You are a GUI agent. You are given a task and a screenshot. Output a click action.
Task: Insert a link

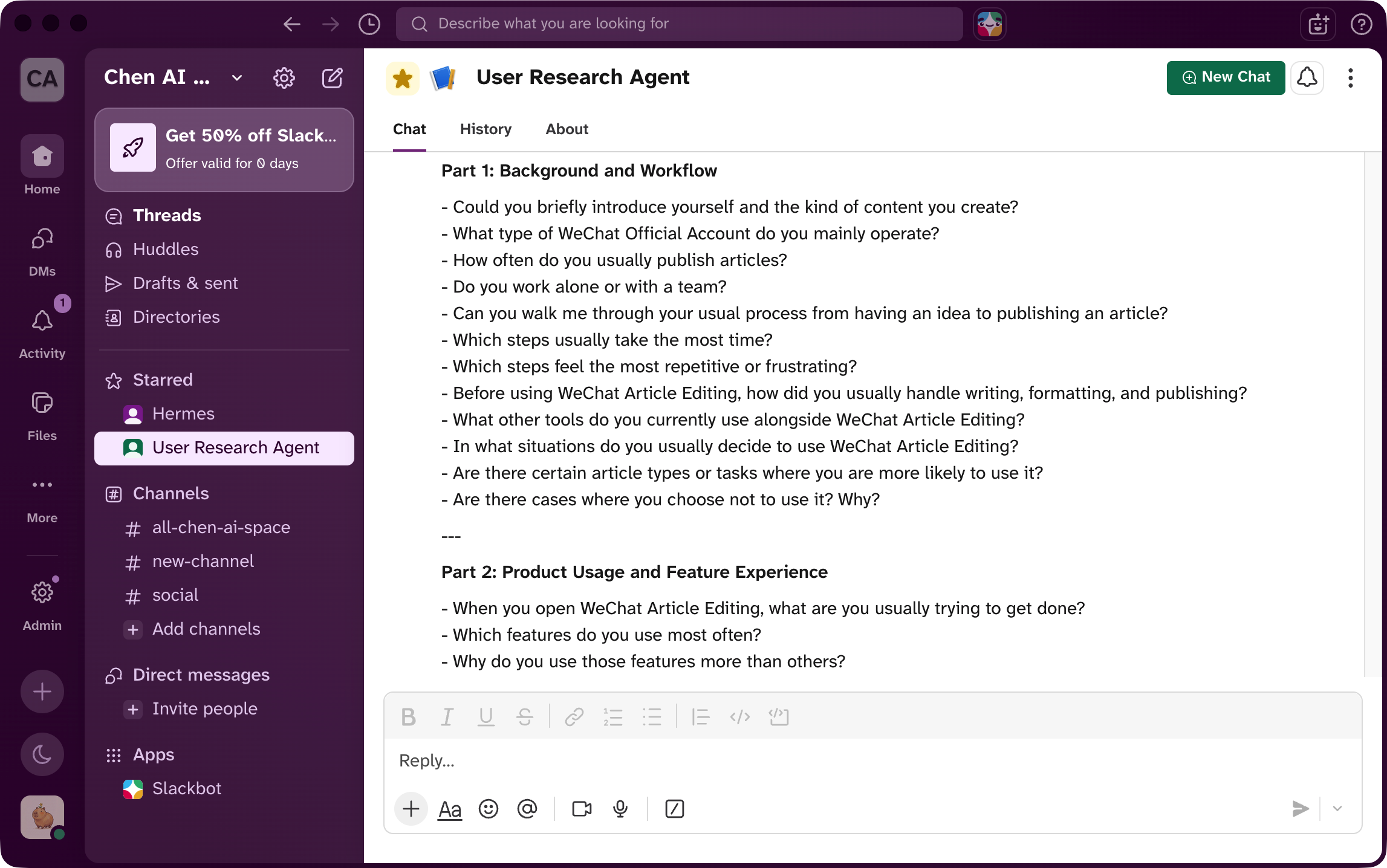pos(574,717)
